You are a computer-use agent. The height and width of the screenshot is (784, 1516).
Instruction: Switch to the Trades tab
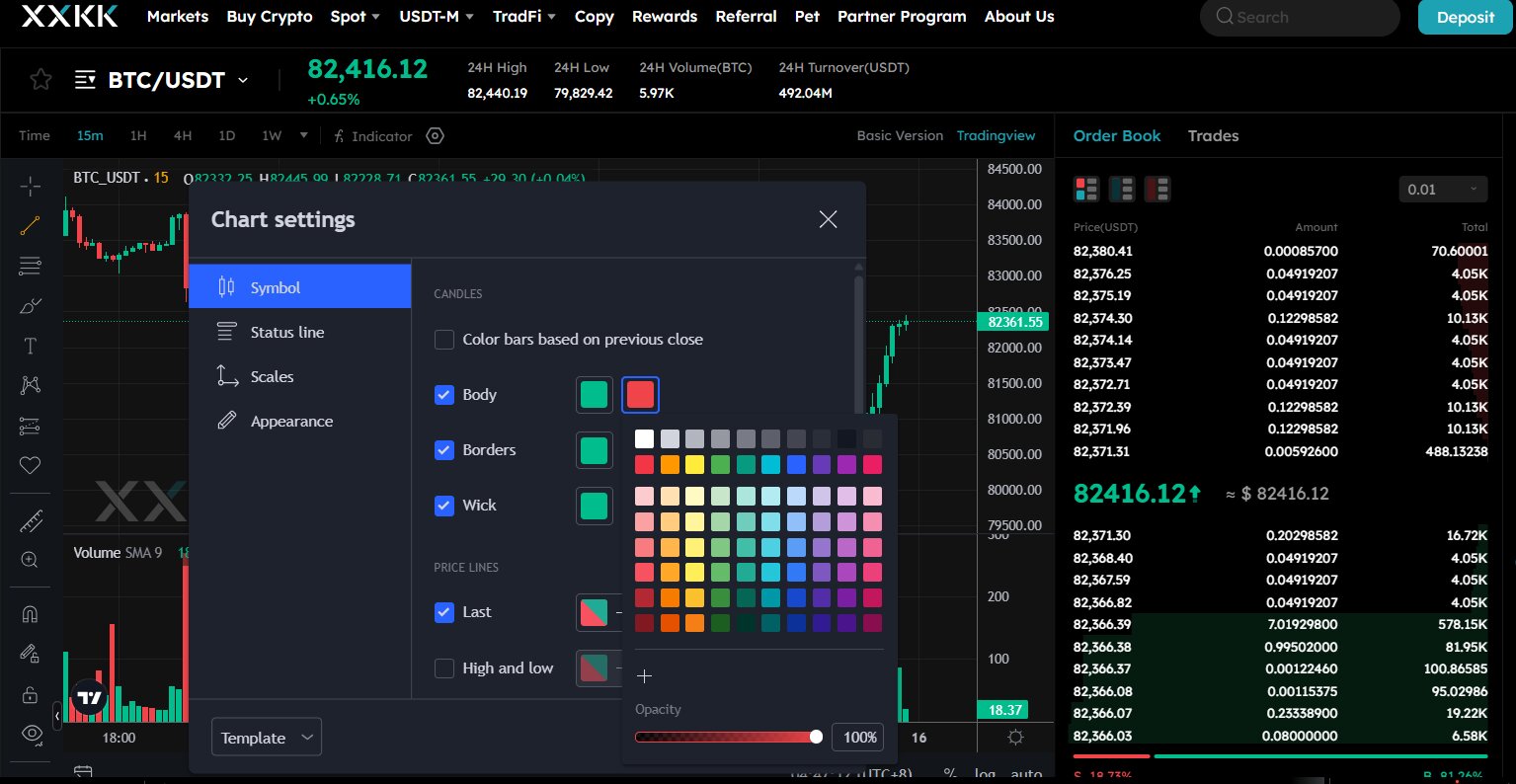click(1213, 136)
